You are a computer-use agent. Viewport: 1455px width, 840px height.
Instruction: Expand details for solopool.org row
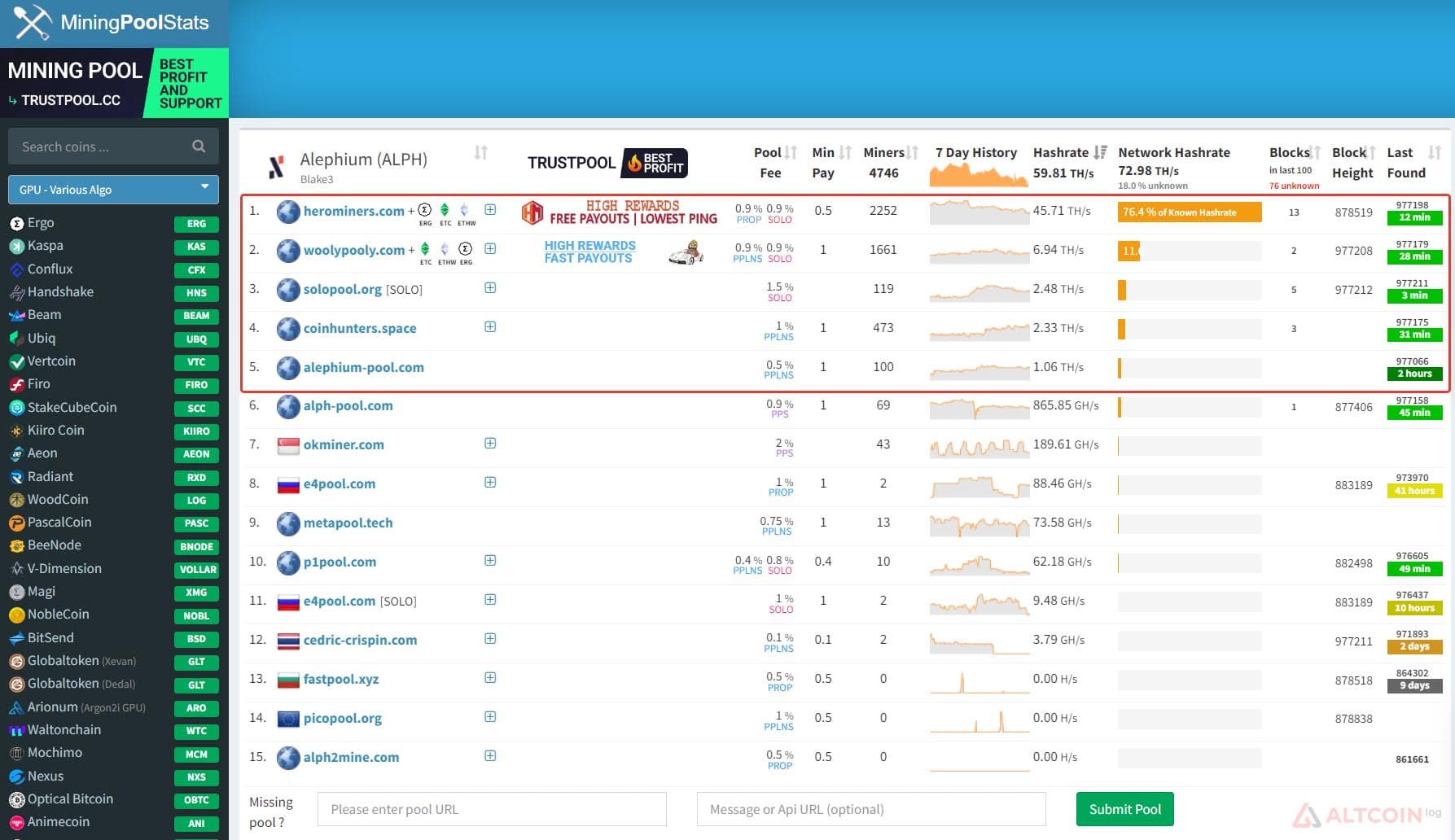pos(490,287)
